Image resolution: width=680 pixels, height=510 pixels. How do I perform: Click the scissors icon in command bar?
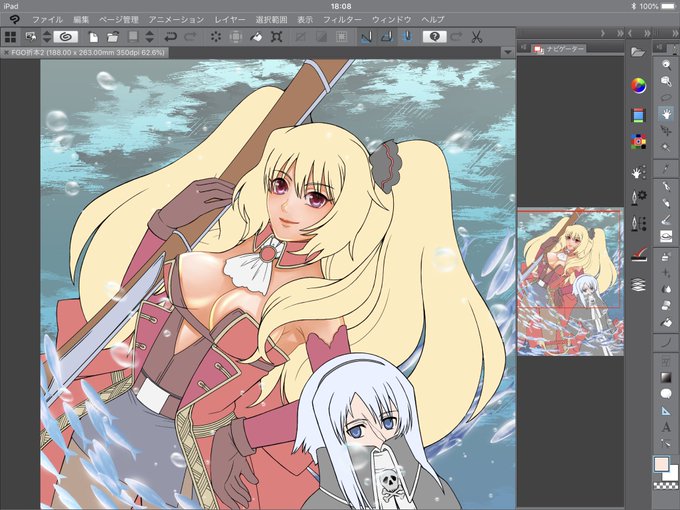477,37
